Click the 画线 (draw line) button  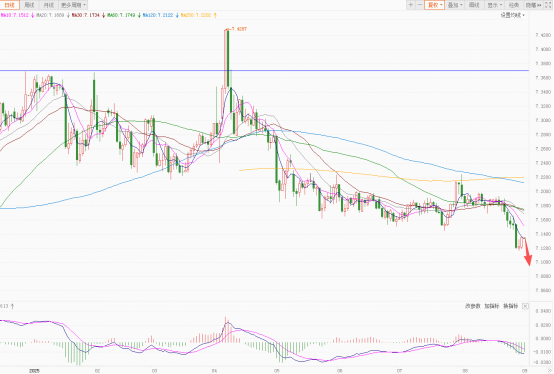[x=474, y=5]
